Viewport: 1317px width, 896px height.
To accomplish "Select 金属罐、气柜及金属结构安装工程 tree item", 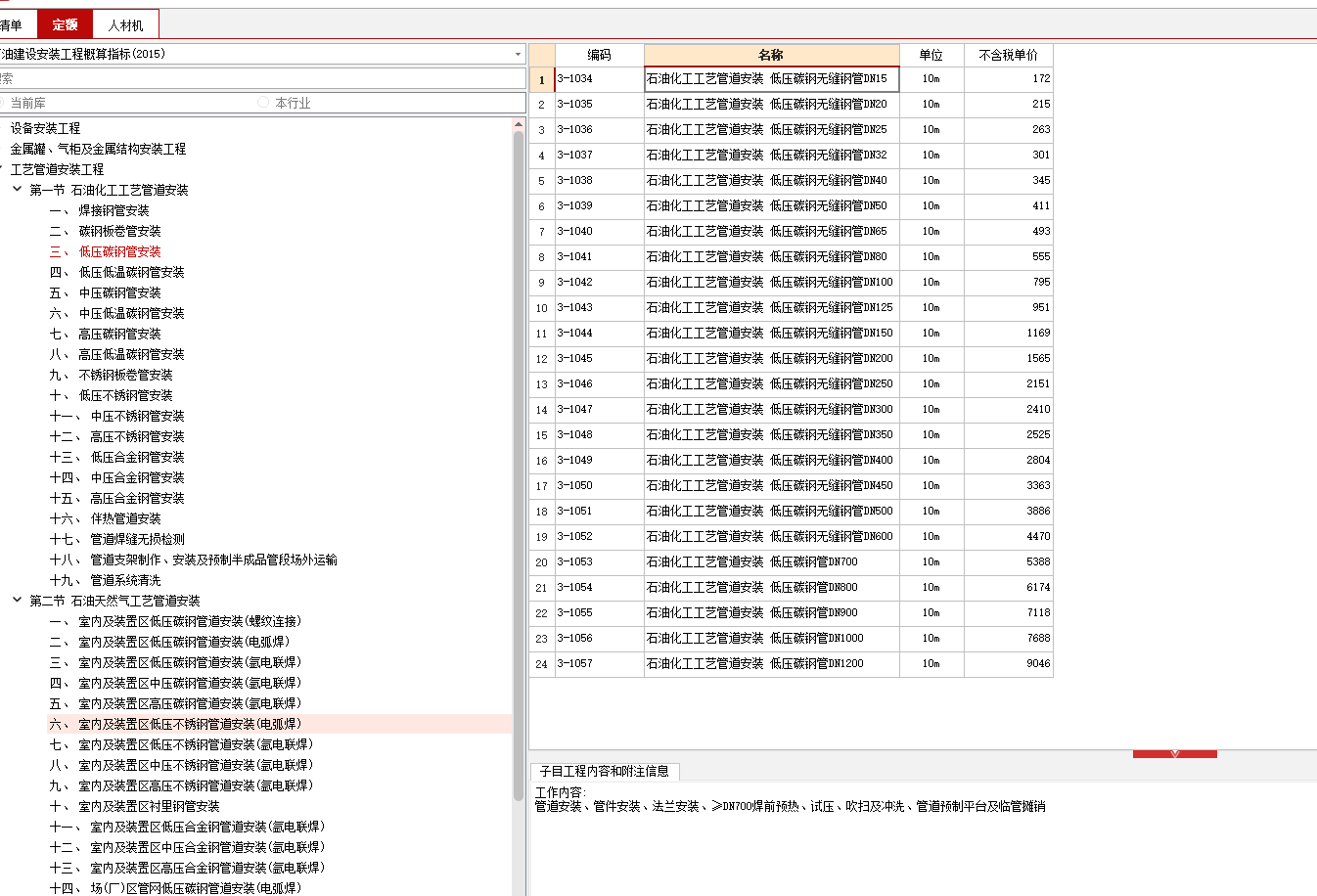I will click(98, 149).
